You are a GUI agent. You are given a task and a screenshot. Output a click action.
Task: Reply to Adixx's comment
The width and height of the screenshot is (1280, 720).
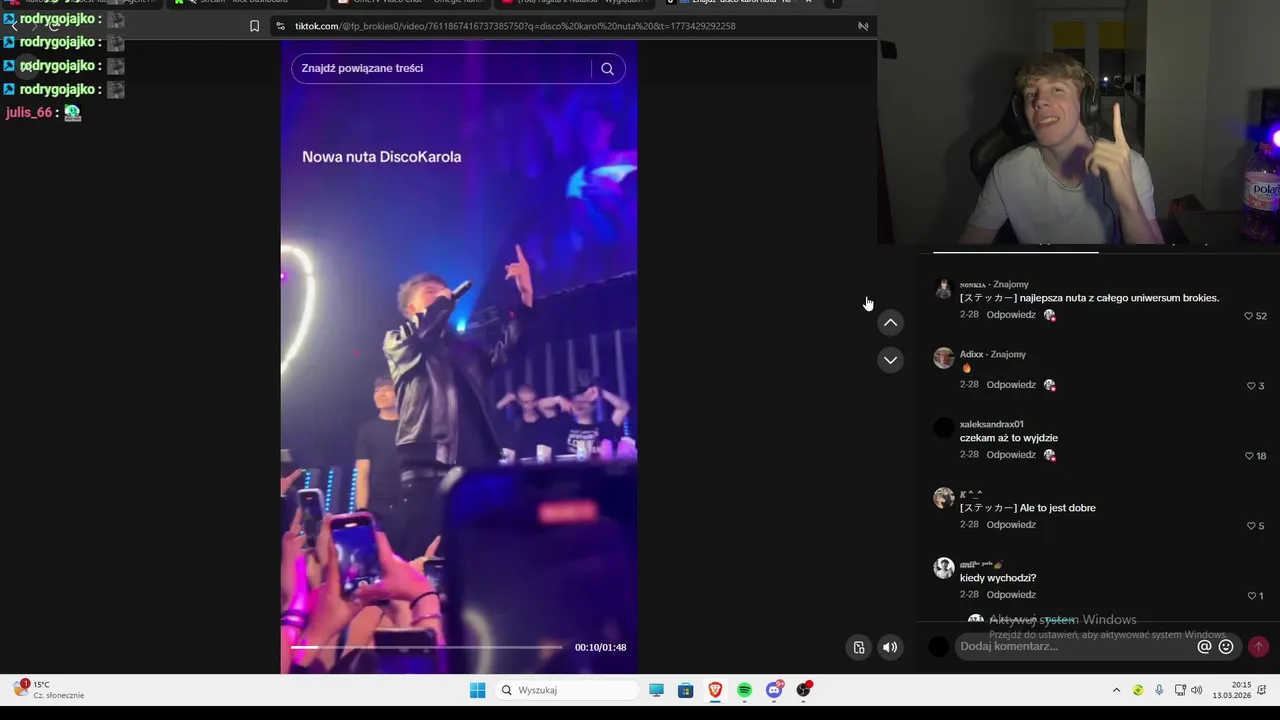(1011, 385)
